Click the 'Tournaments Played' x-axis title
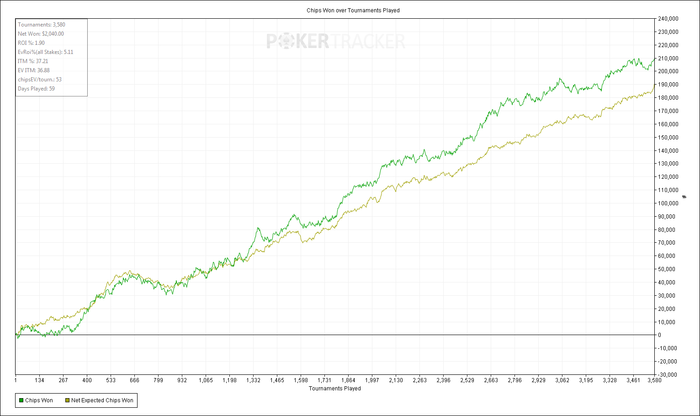 tap(335, 388)
